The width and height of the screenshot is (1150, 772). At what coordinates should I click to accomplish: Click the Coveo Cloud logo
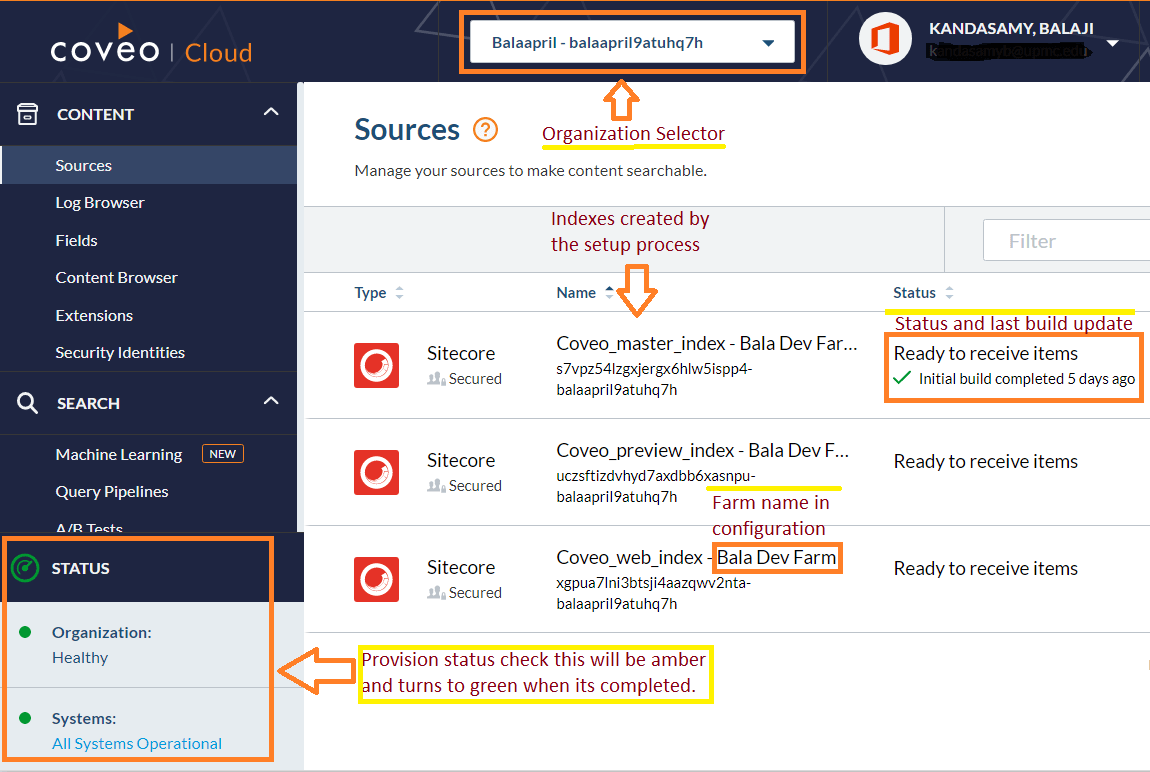coord(151,45)
